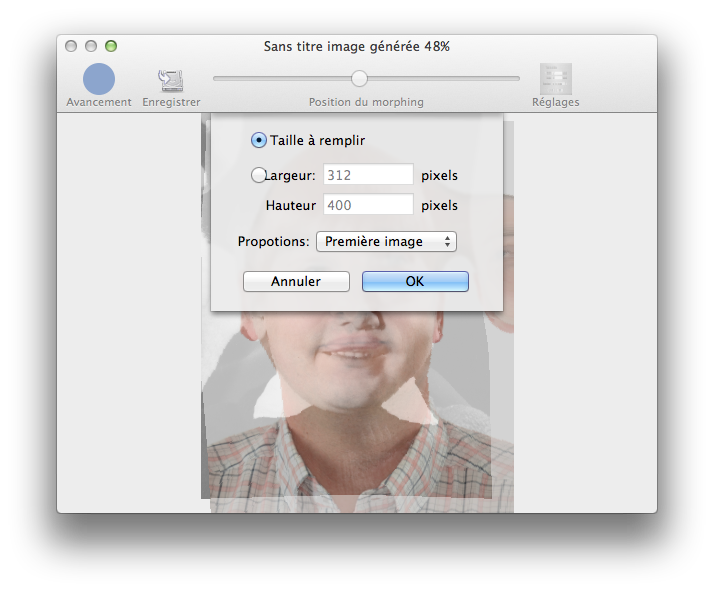
Task: Click the far left end of morphing slider track
Action: [x=216, y=78]
